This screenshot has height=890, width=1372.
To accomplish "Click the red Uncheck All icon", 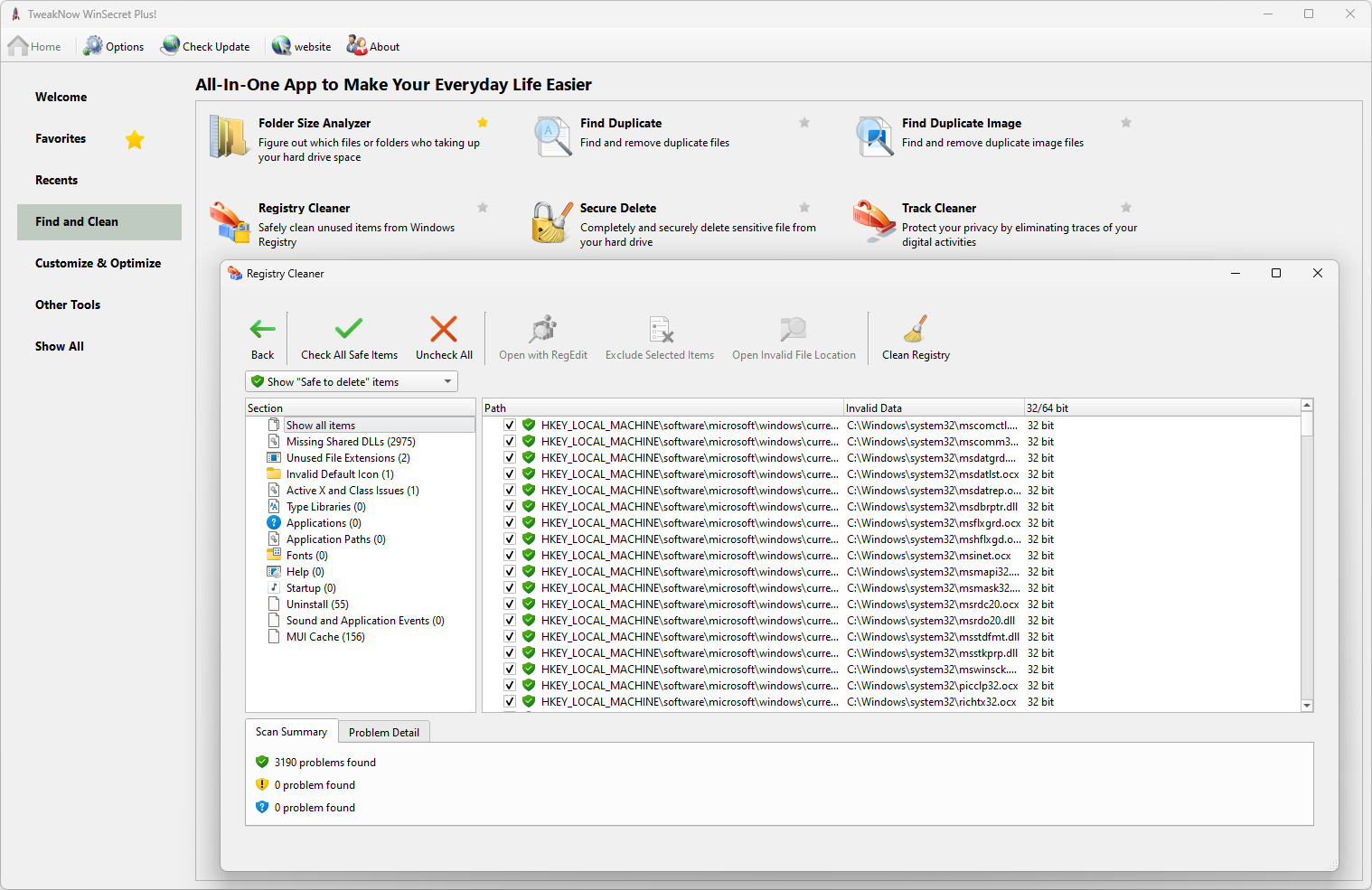I will tap(444, 329).
